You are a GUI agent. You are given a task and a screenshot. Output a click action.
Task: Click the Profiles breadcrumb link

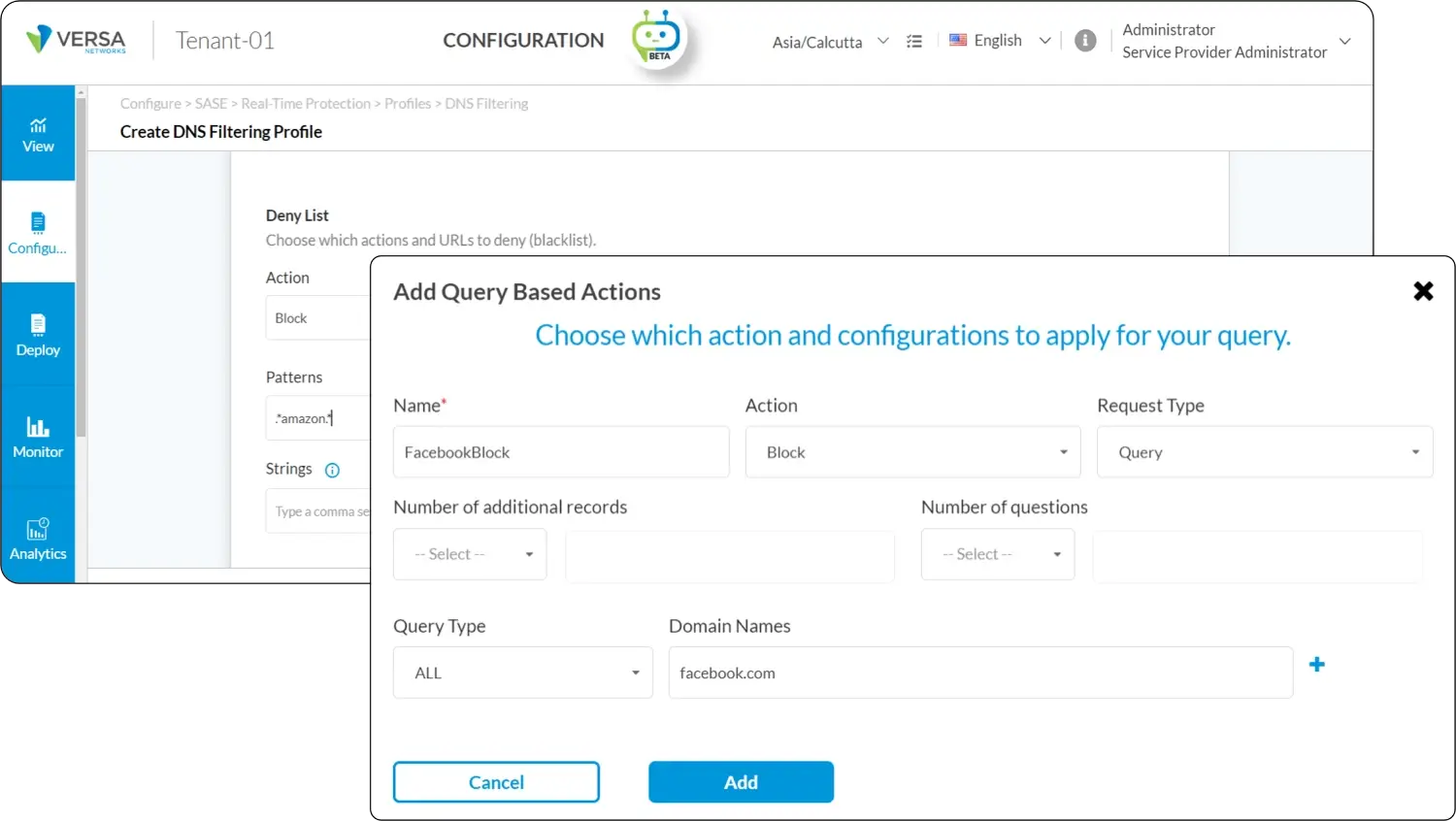click(x=407, y=104)
